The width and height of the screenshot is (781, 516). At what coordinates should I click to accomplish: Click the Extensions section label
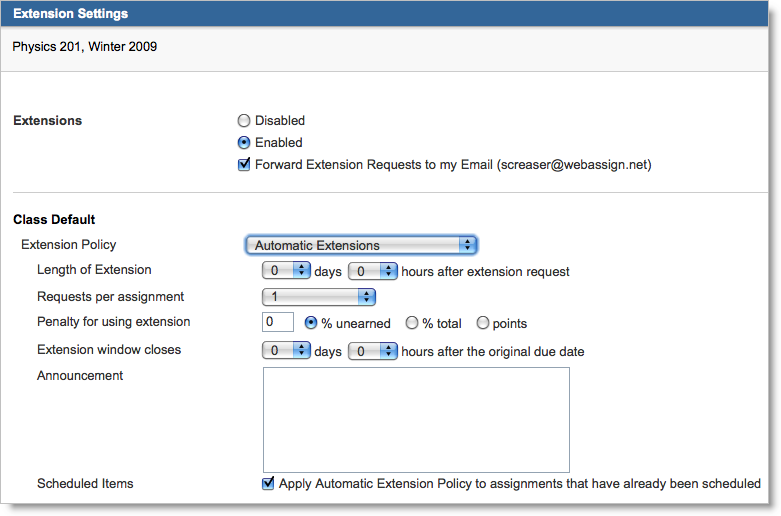47,121
